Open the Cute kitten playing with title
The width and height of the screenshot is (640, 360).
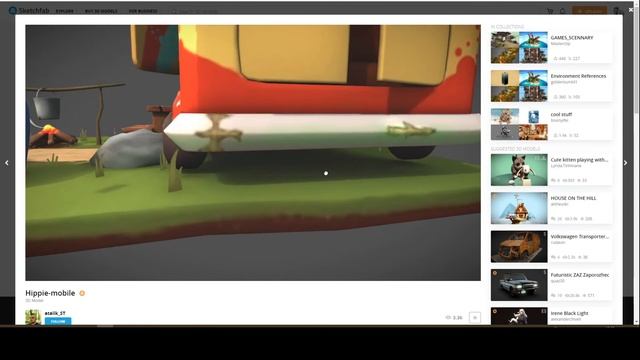click(x=579, y=160)
